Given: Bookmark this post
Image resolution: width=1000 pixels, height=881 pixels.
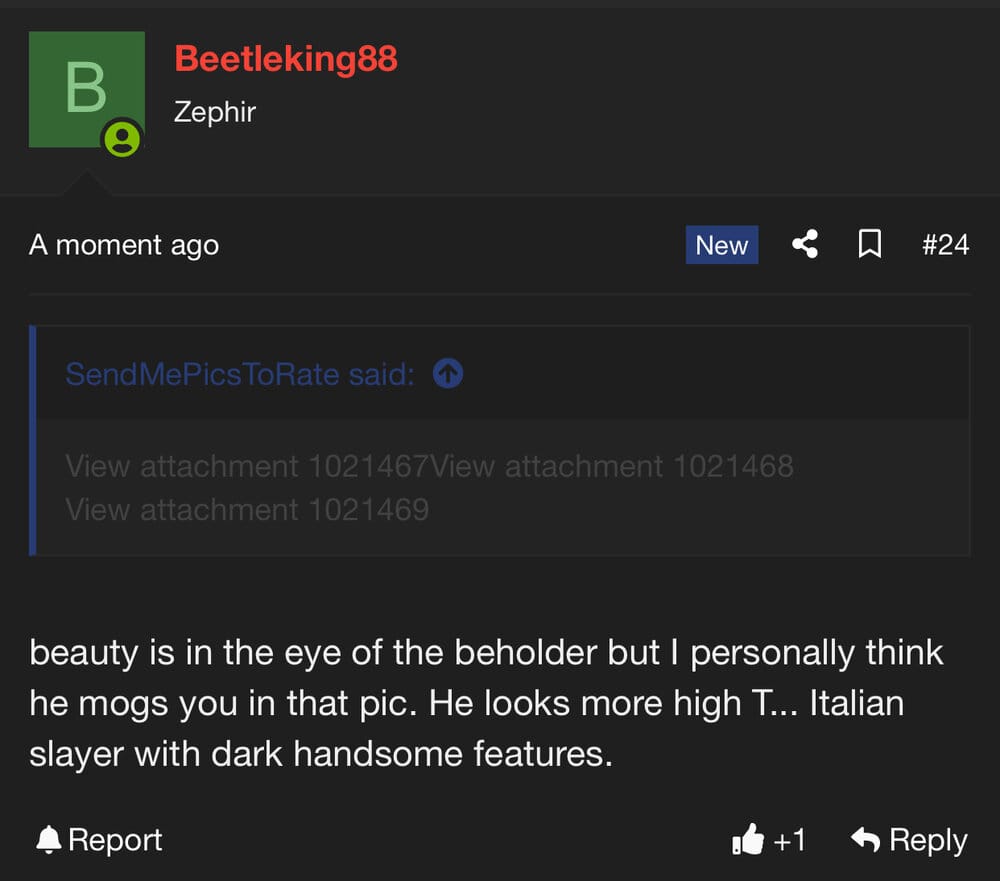Looking at the screenshot, I should [x=870, y=244].
